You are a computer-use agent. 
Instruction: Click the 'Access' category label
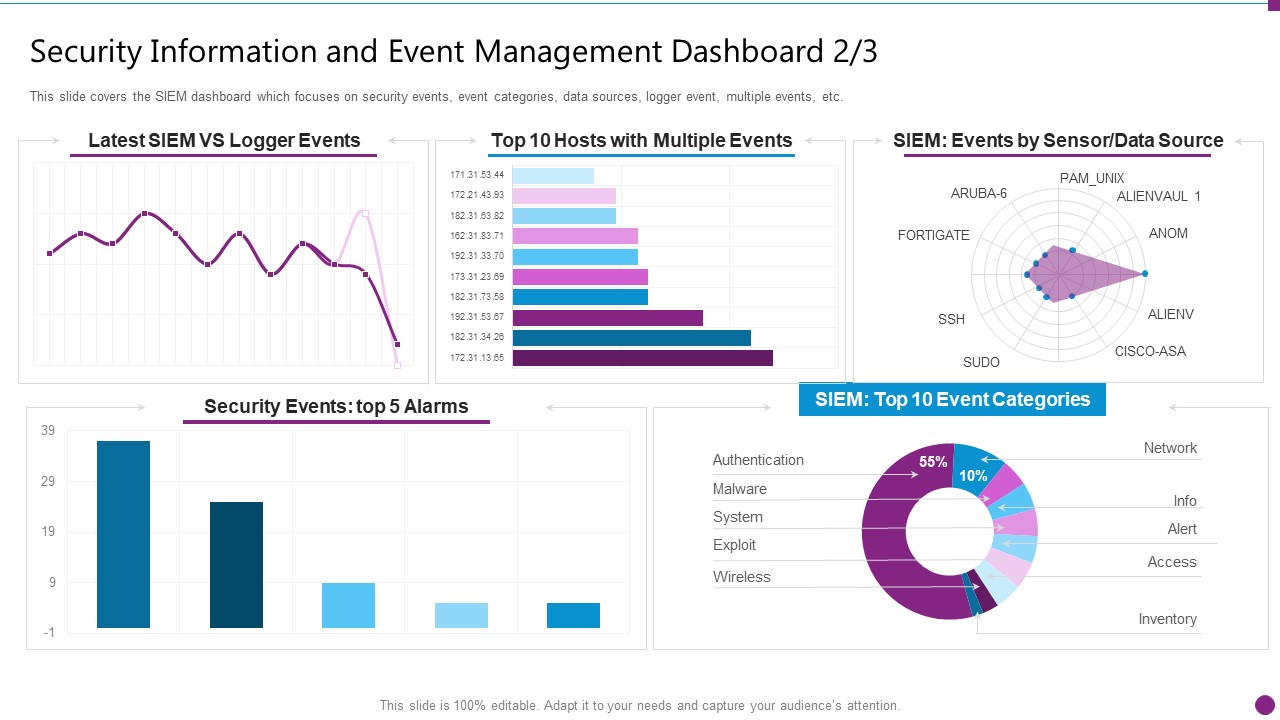1172,562
